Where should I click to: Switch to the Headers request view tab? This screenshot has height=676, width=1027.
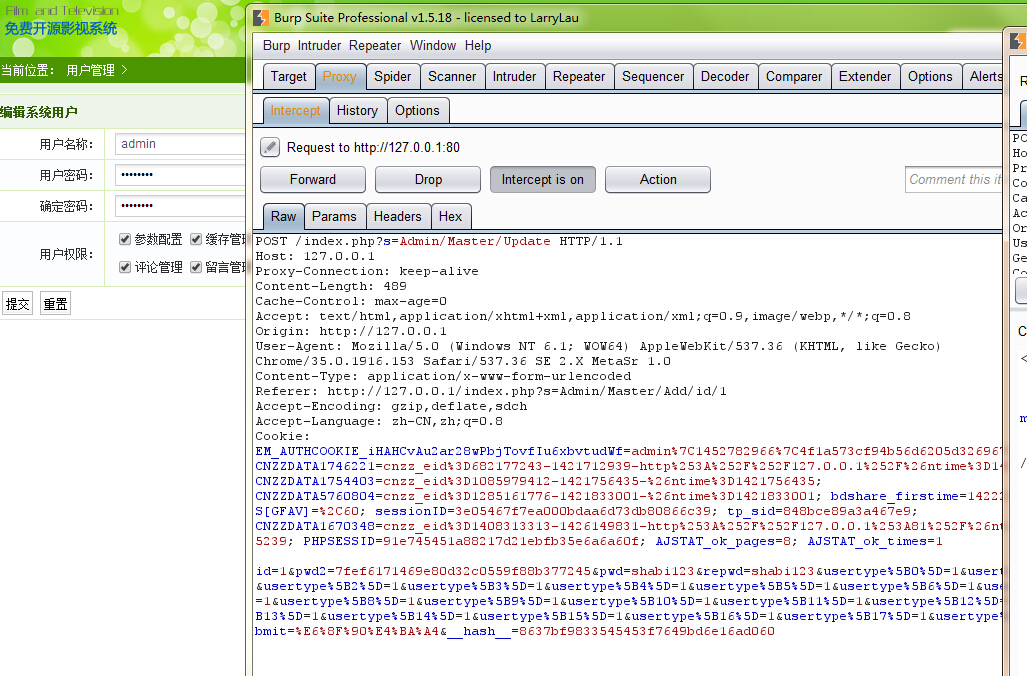398,217
